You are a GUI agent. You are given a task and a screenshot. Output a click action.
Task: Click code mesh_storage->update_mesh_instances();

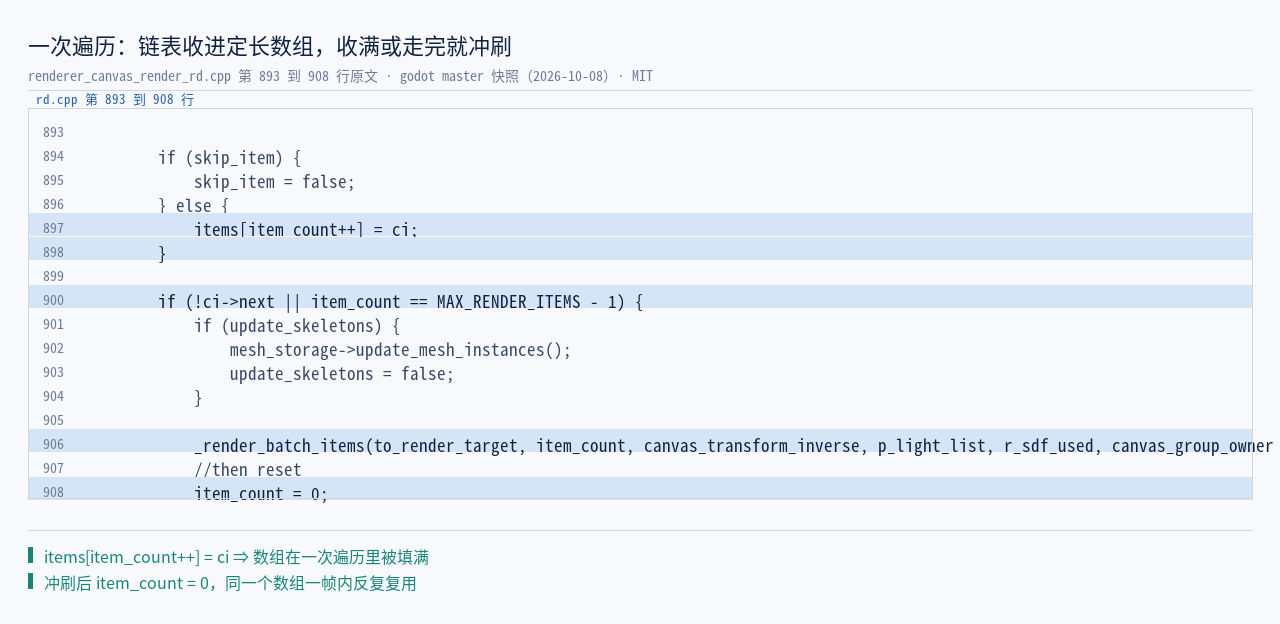coord(400,350)
